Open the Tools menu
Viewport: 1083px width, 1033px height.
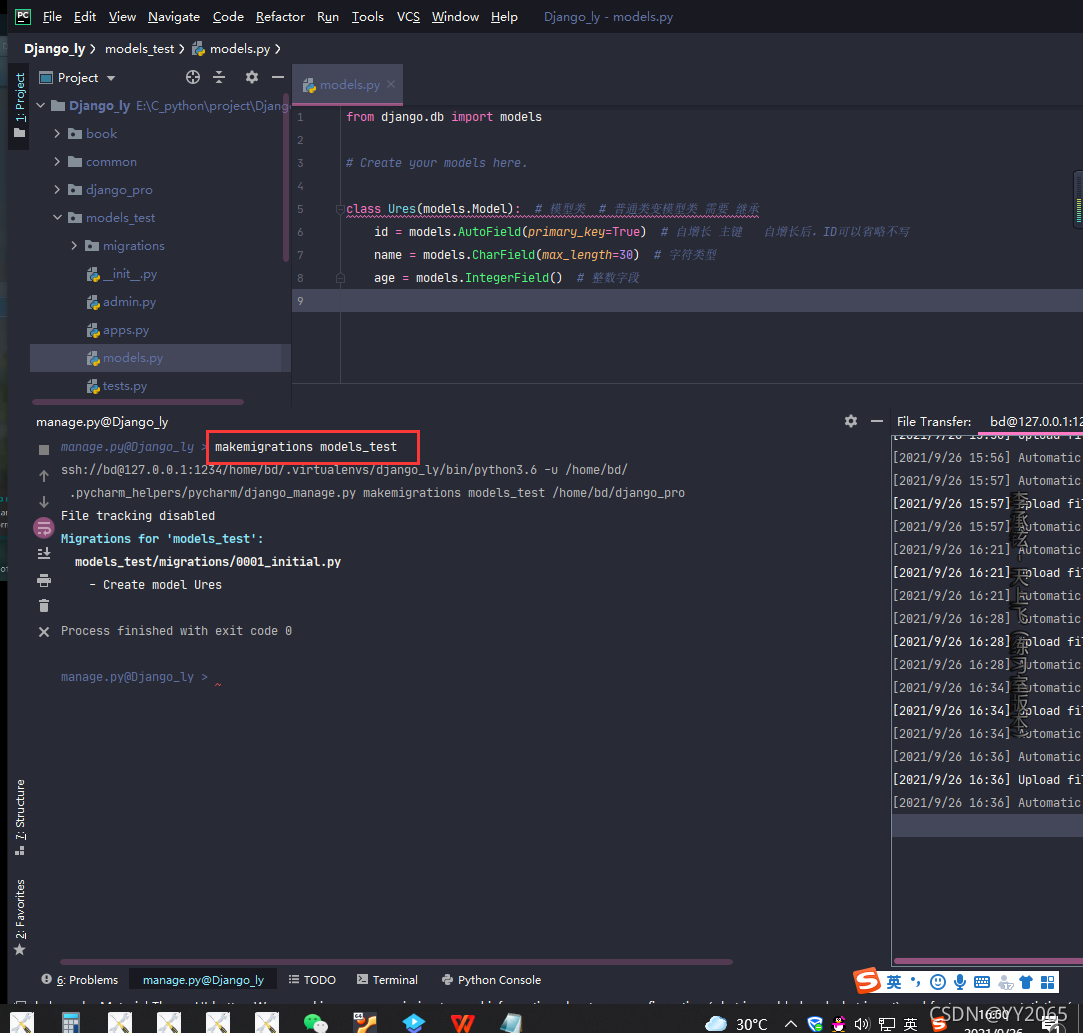coord(367,17)
